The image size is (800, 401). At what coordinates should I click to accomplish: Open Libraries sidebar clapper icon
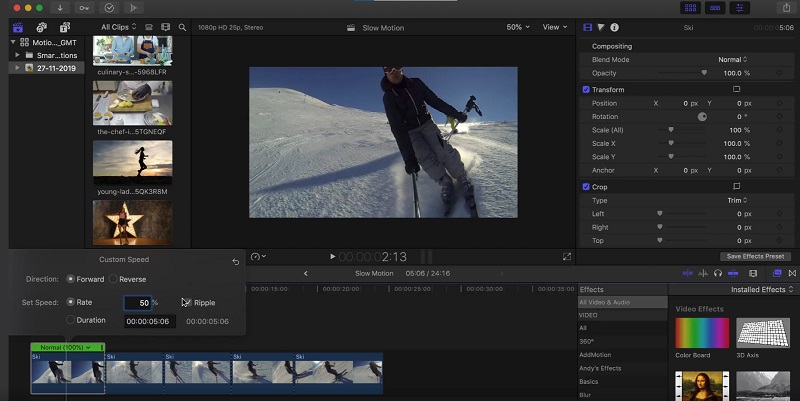tap(18, 27)
